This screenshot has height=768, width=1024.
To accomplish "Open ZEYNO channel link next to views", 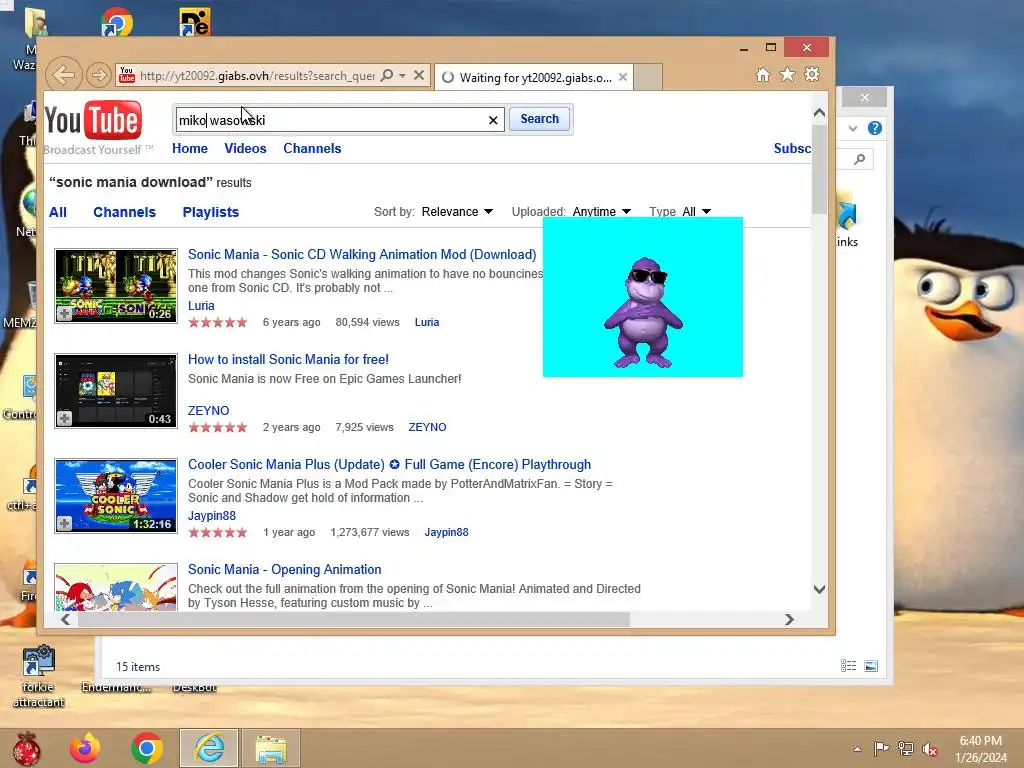I will (427, 427).
